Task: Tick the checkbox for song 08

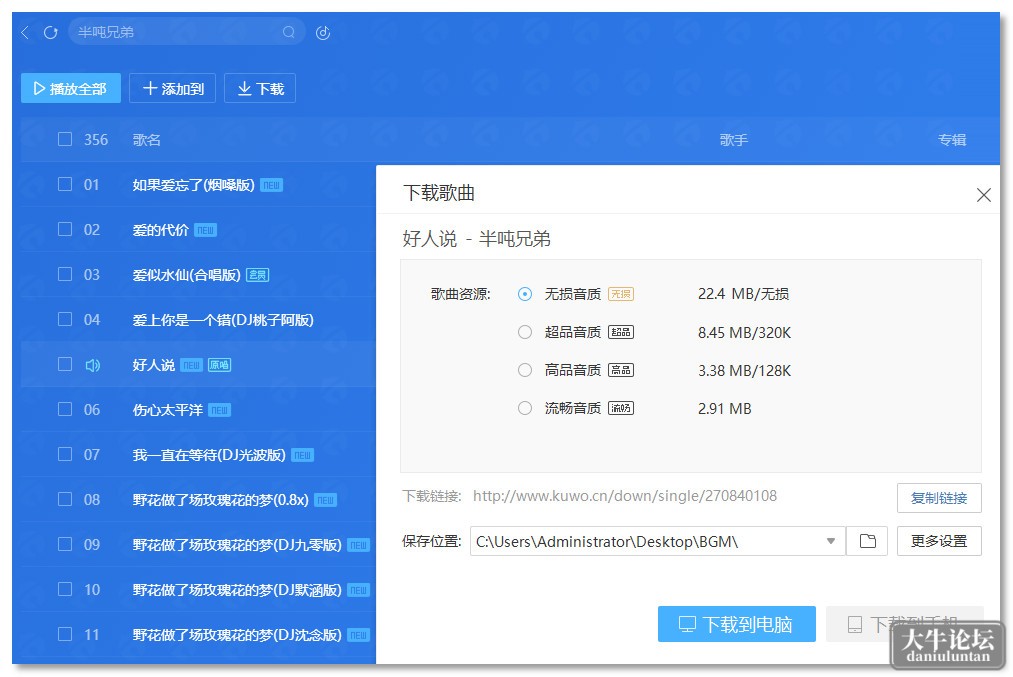Action: click(65, 499)
